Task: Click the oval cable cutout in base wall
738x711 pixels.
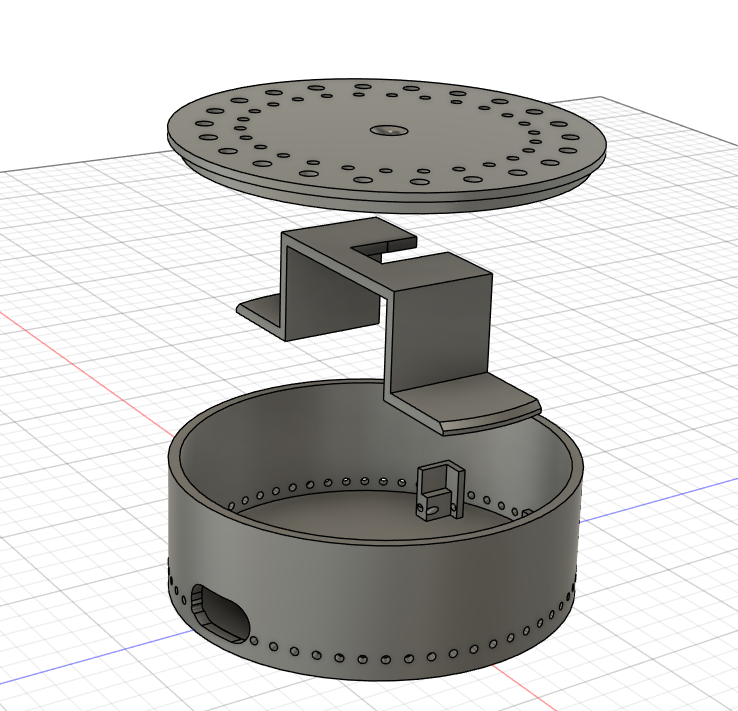Action: coord(221,614)
